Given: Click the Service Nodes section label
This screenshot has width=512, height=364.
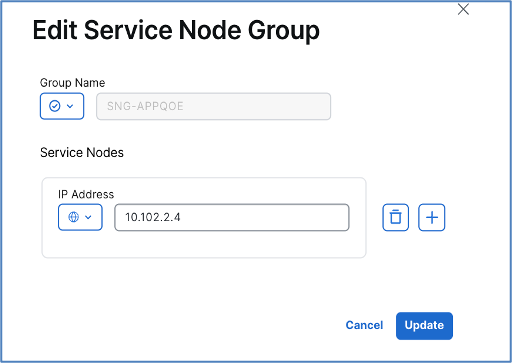Looking at the screenshot, I should click(82, 153).
